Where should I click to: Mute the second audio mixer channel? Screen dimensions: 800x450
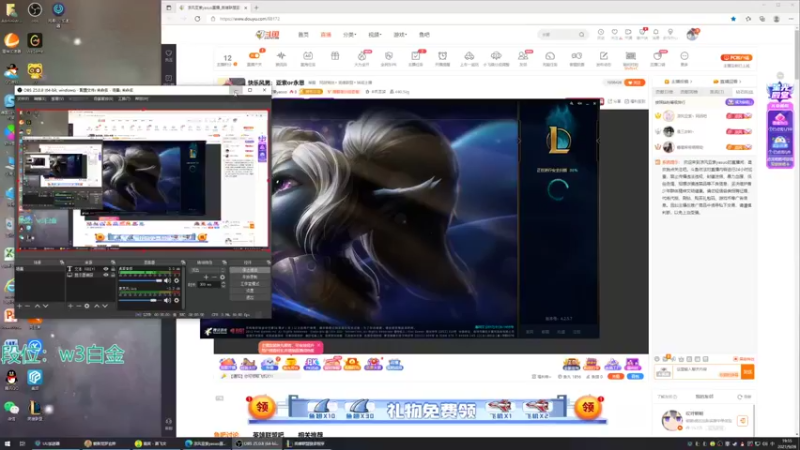tap(167, 301)
